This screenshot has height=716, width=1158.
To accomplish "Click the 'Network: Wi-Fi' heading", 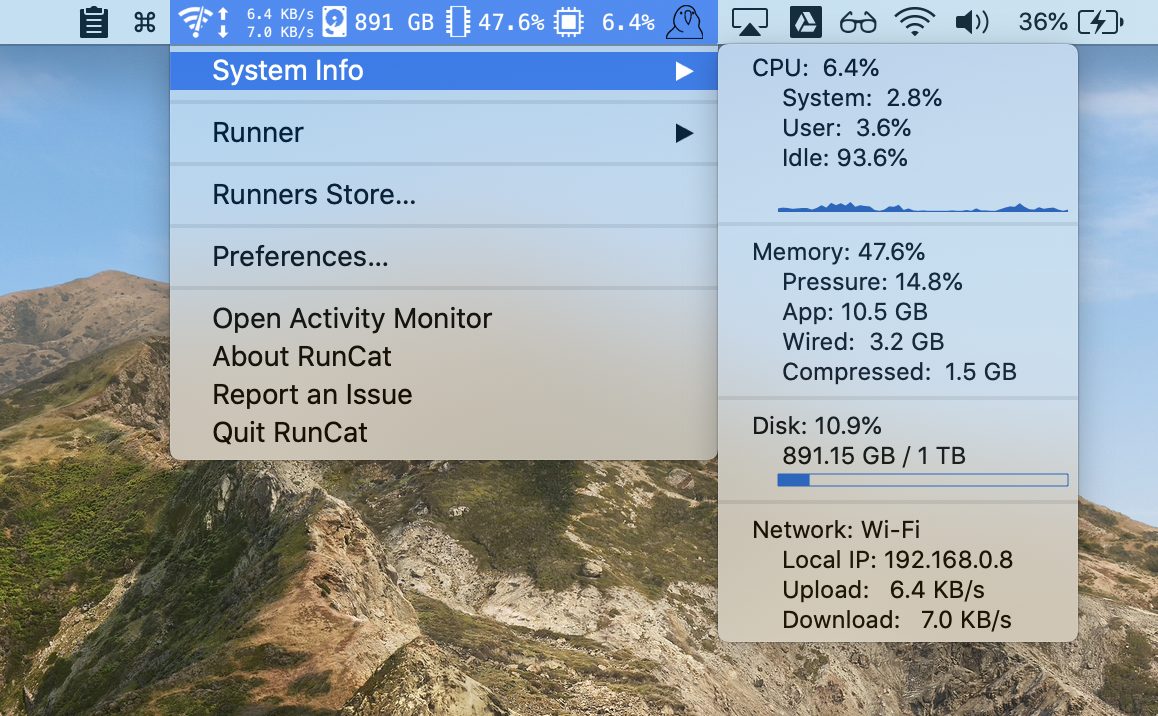I will pyautogui.click(x=836, y=530).
